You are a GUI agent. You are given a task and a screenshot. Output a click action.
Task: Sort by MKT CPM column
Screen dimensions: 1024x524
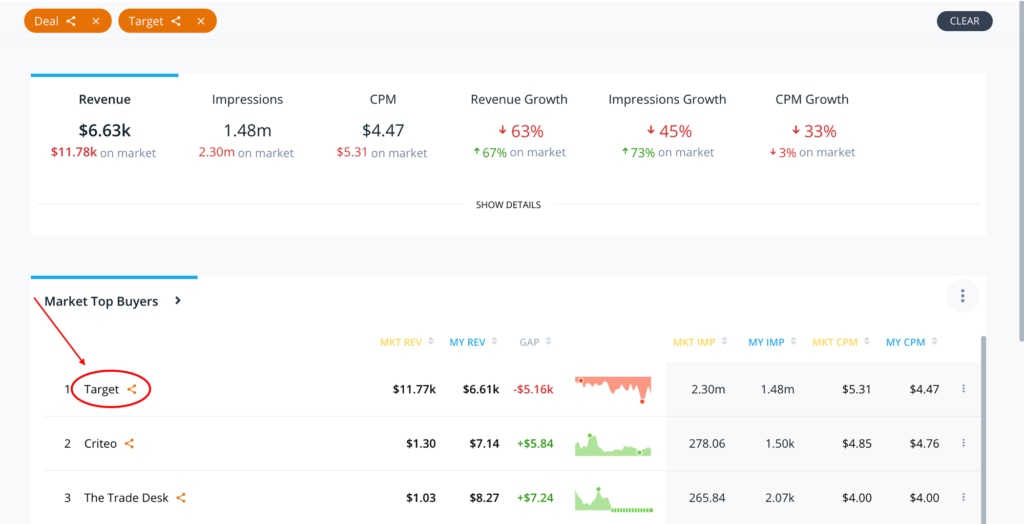pos(839,342)
